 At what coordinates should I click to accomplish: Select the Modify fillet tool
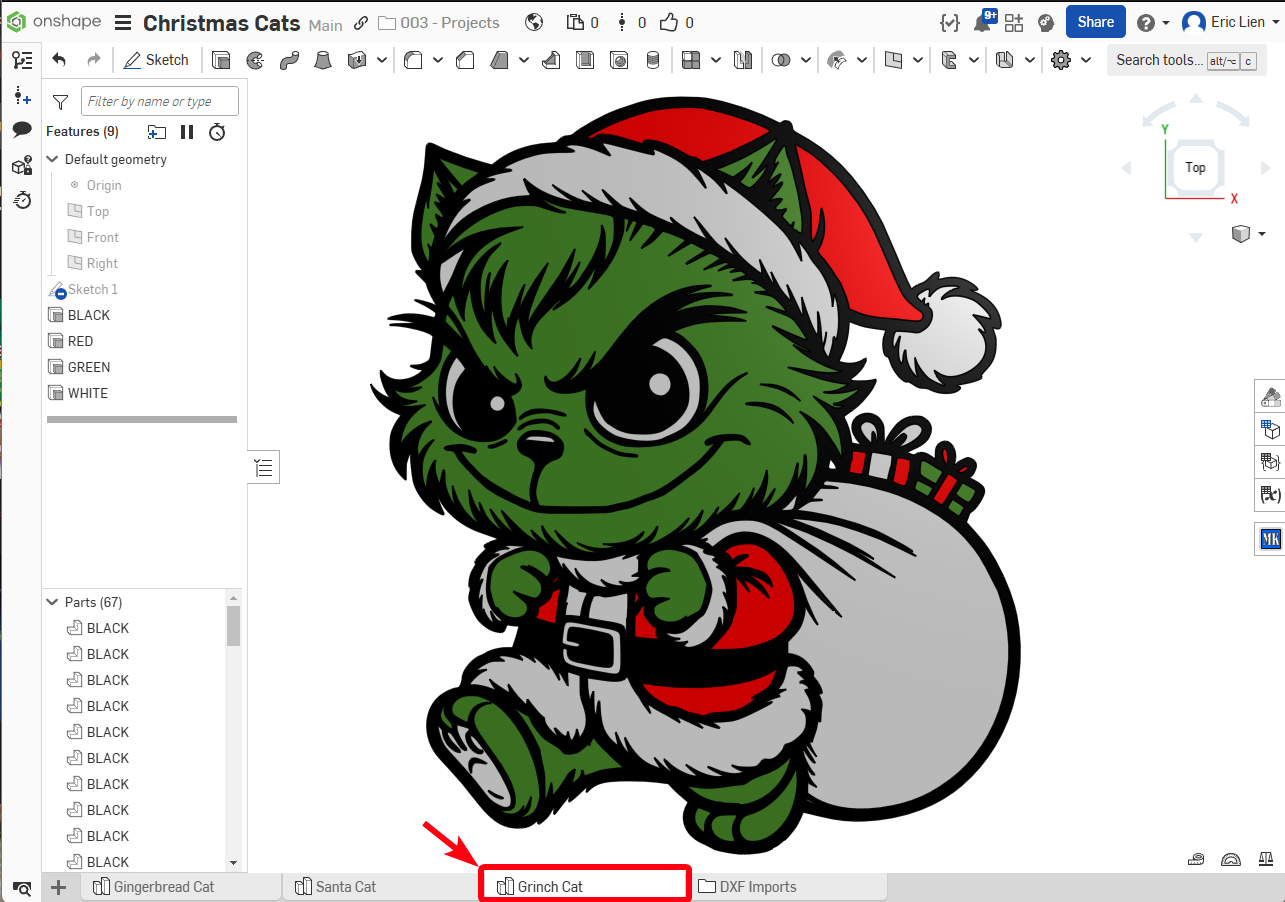[836, 60]
